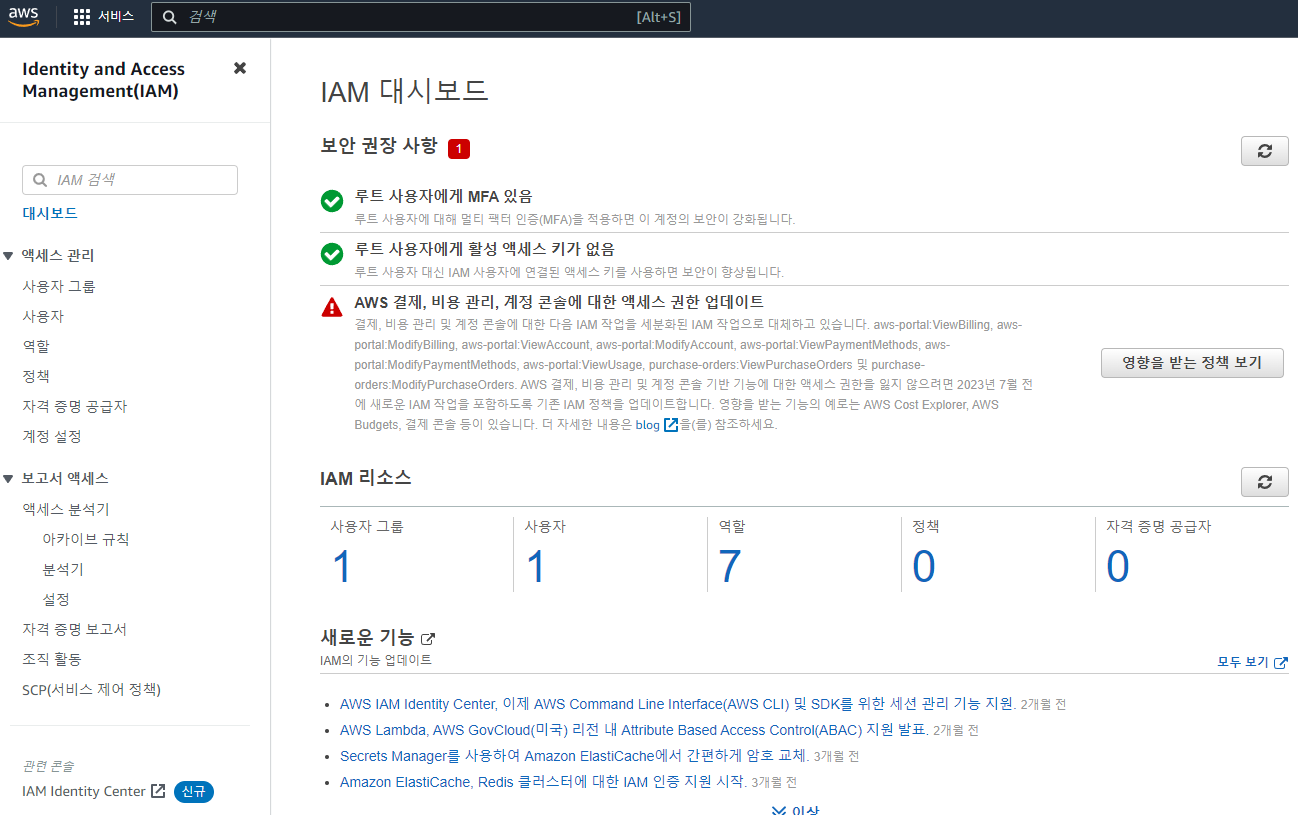Collapse the 액세스 관리 section arrow
This screenshot has height=815, width=1298.
click(8, 256)
